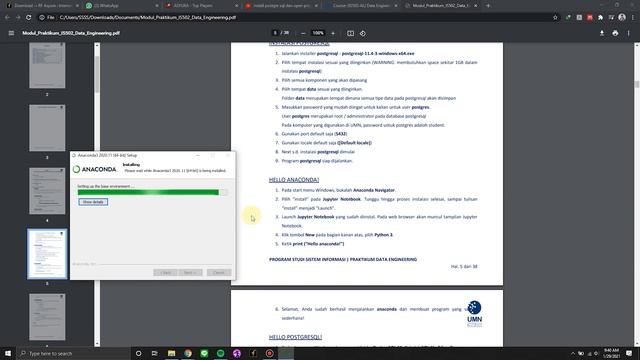Click the zoom out minus icon
The width and height of the screenshot is (640, 360).
[303, 33]
